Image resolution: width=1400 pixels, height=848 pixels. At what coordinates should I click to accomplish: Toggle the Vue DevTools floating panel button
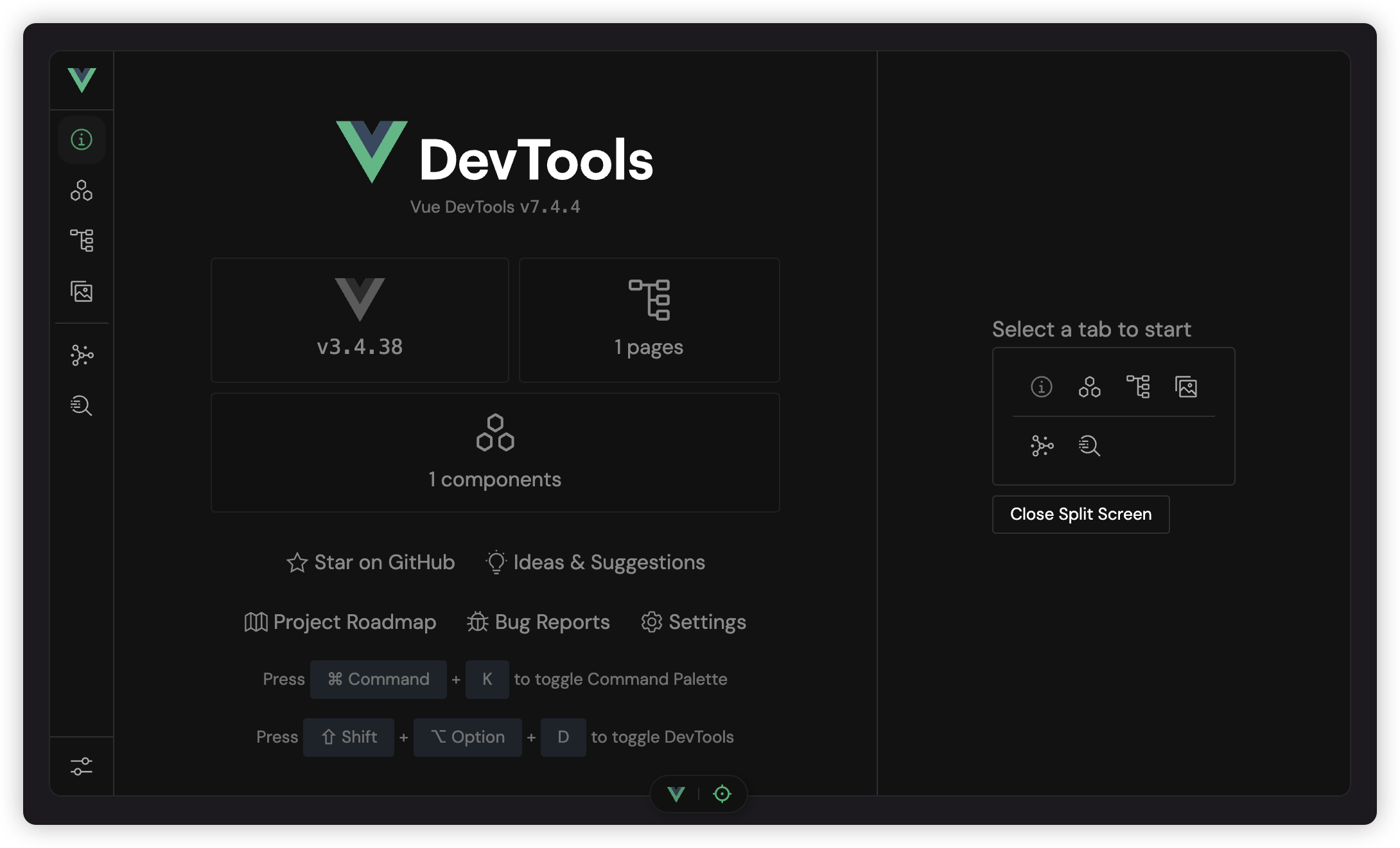pos(676,794)
